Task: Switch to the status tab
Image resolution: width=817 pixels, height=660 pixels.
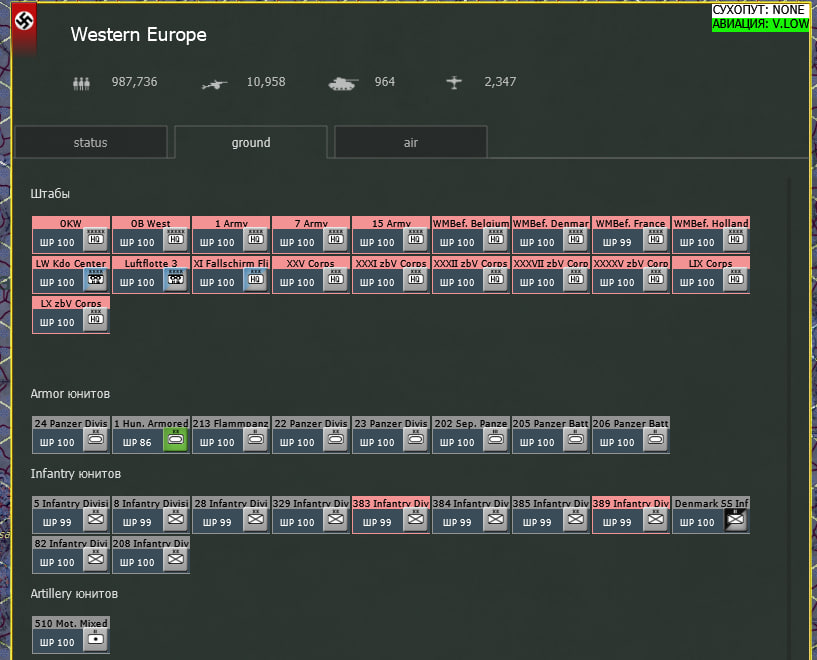Action: [x=91, y=142]
